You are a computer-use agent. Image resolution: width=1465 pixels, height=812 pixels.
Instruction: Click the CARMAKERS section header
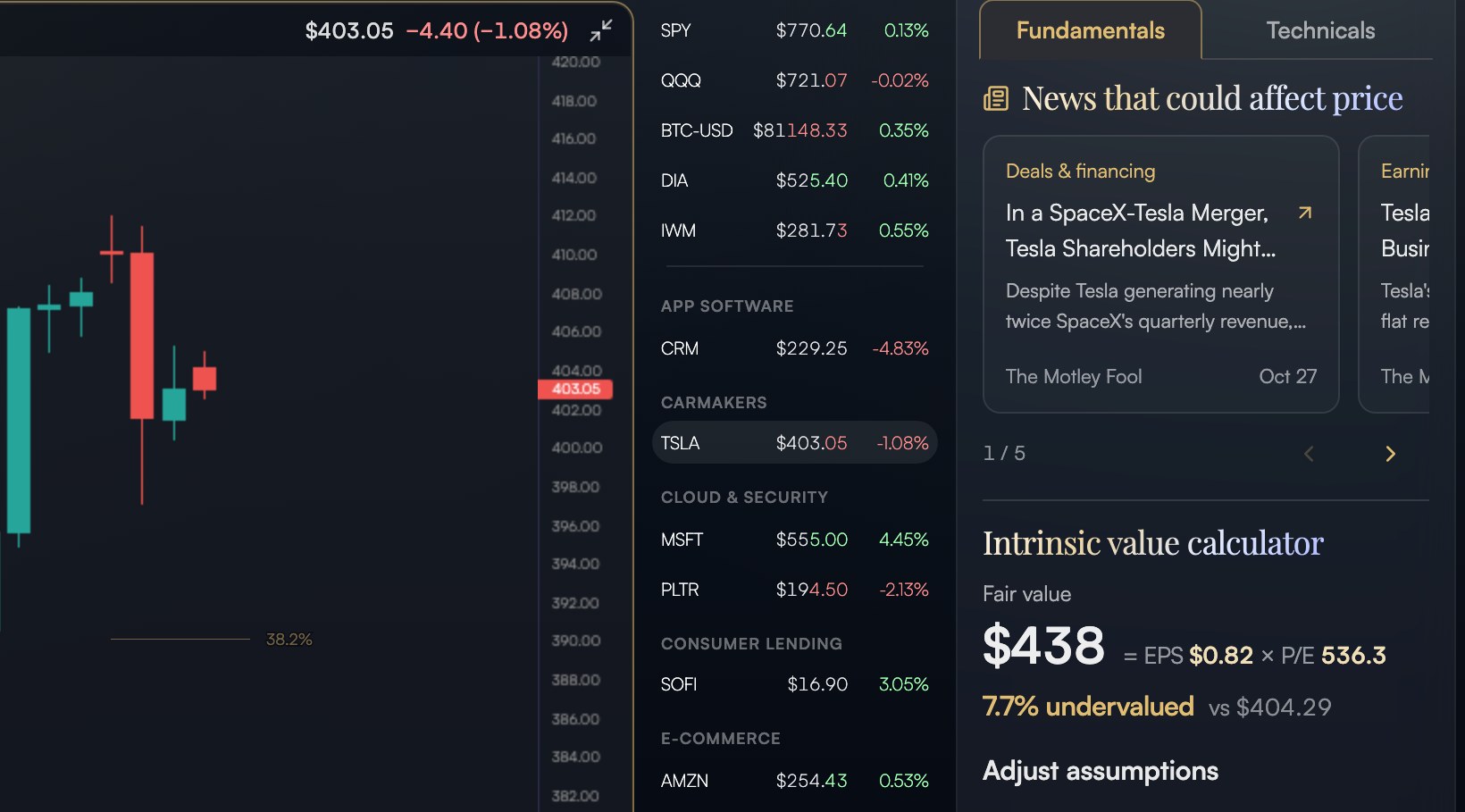(x=714, y=403)
